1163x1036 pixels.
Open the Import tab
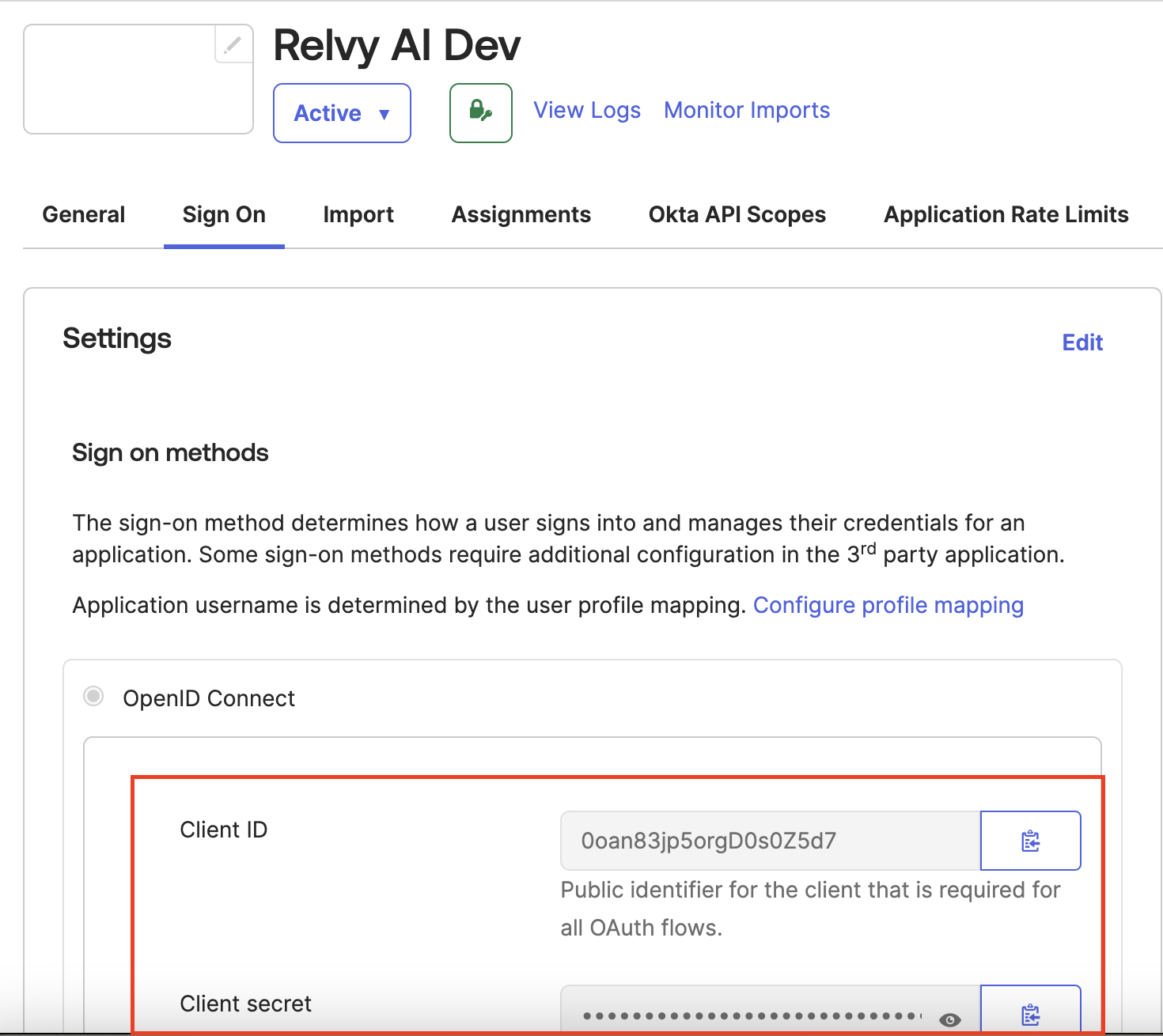pos(358,214)
